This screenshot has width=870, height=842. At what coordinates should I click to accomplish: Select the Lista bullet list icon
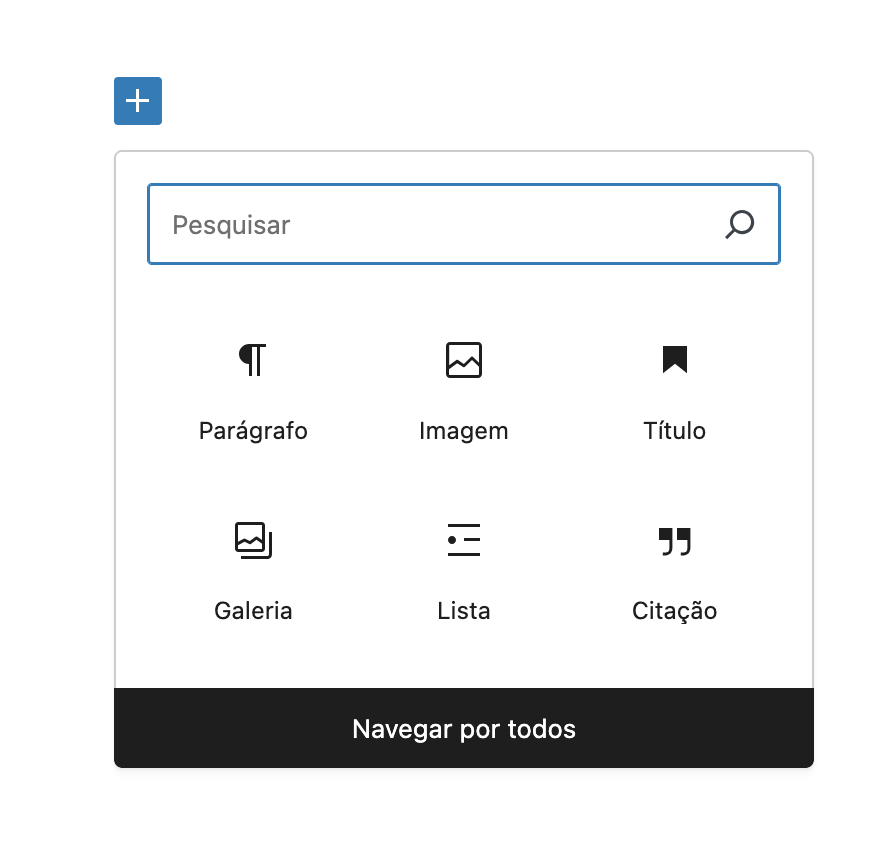coord(464,540)
